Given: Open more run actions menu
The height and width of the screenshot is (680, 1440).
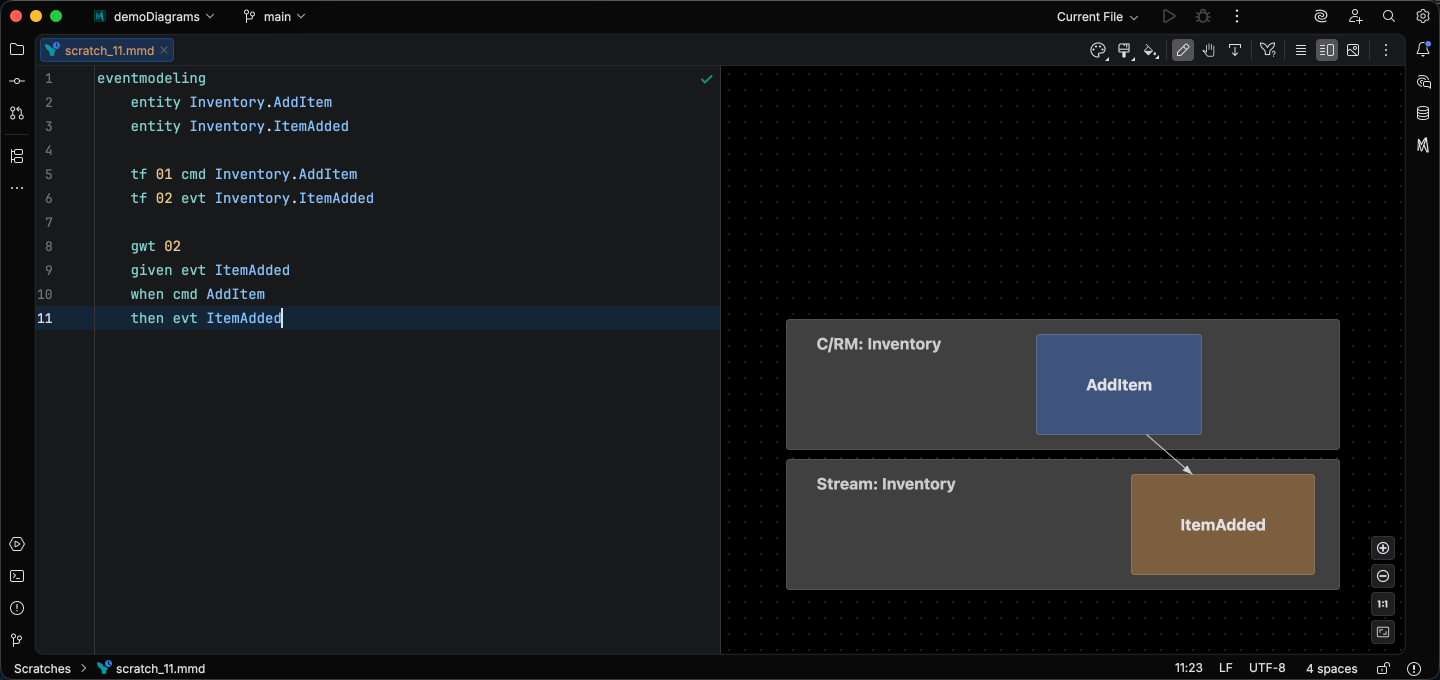Looking at the screenshot, I should [x=1237, y=16].
